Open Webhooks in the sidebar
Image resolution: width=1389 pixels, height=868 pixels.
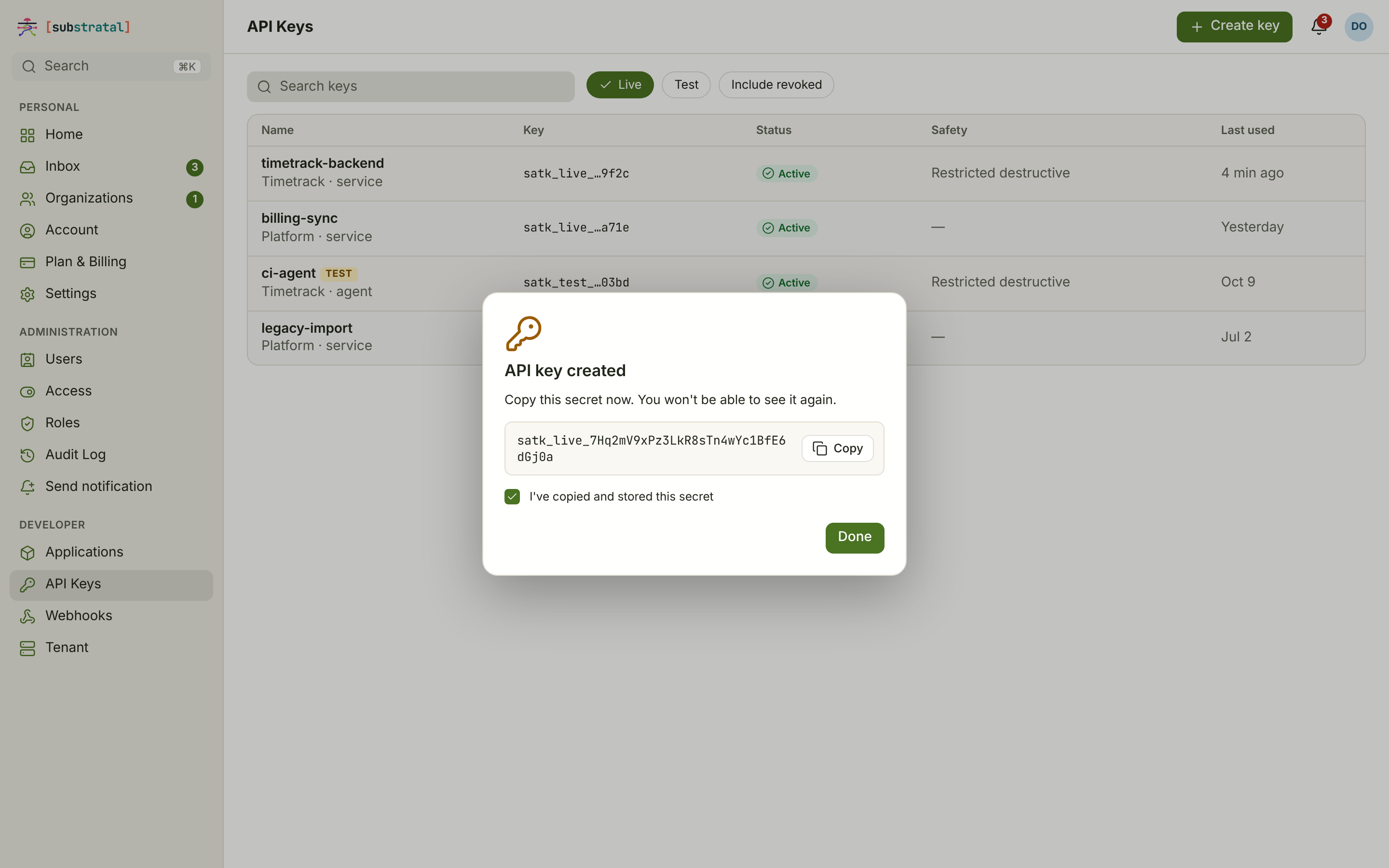pos(111,616)
